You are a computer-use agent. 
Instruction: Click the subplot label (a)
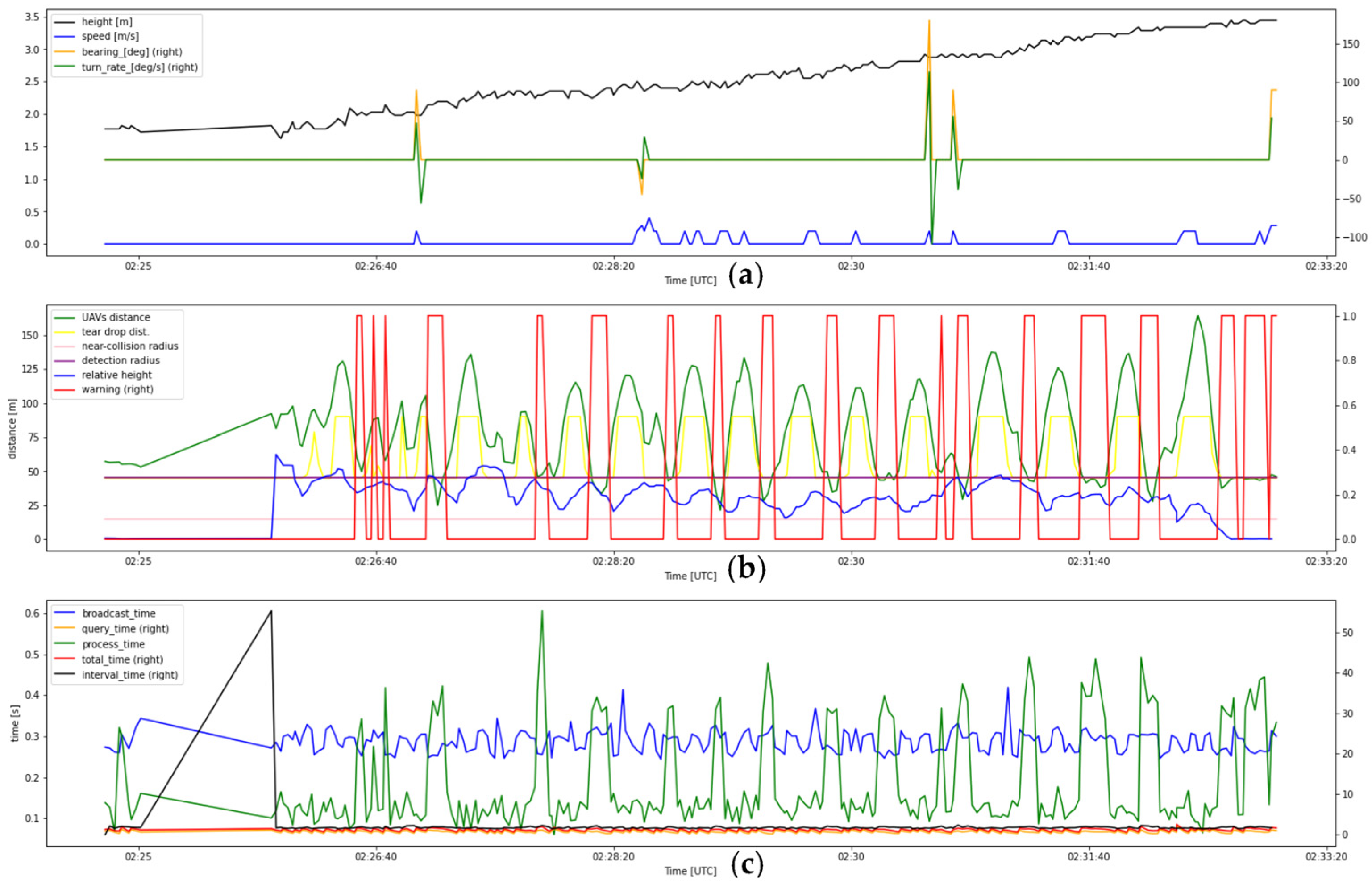tap(746, 276)
